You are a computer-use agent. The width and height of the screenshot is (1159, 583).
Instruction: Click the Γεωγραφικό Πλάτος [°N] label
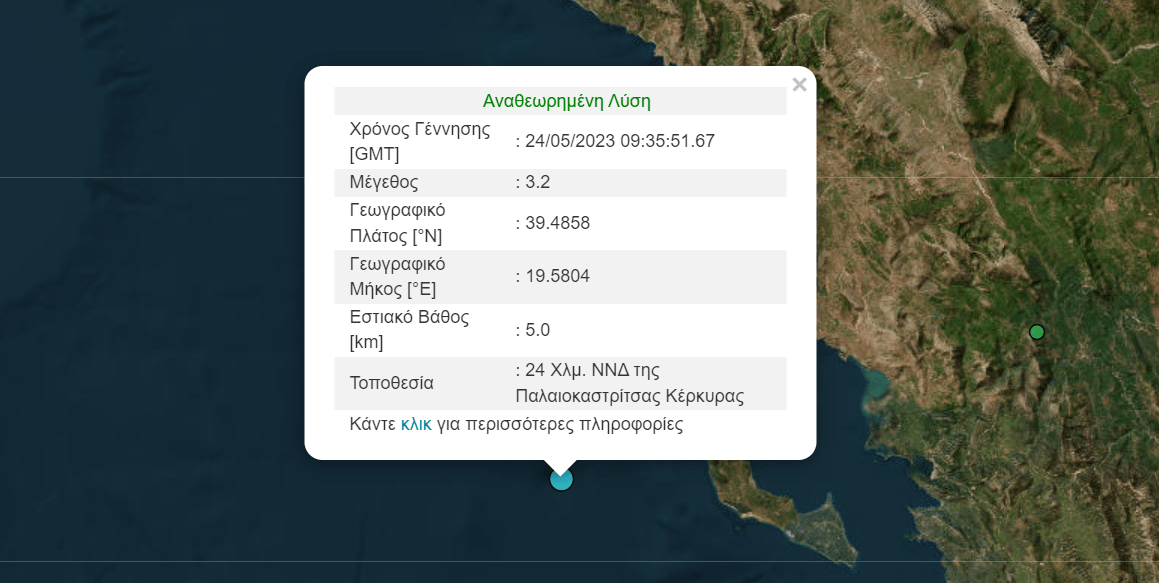click(398, 223)
